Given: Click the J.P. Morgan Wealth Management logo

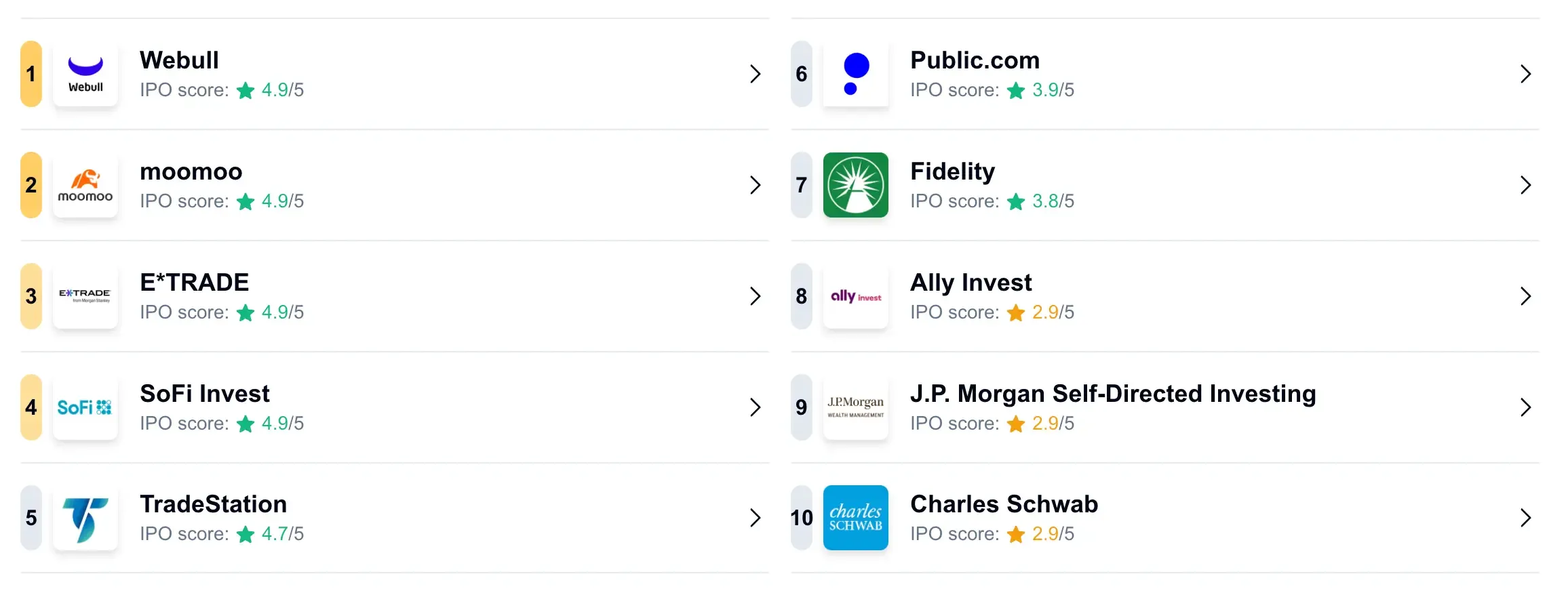Looking at the screenshot, I should [x=856, y=407].
